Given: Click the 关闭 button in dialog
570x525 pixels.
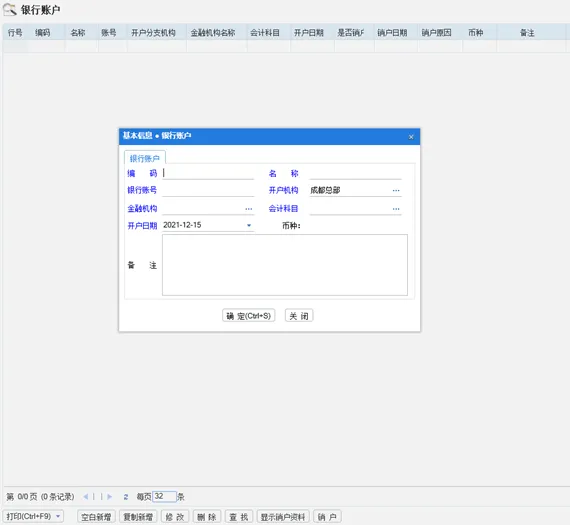Looking at the screenshot, I should click(299, 316).
